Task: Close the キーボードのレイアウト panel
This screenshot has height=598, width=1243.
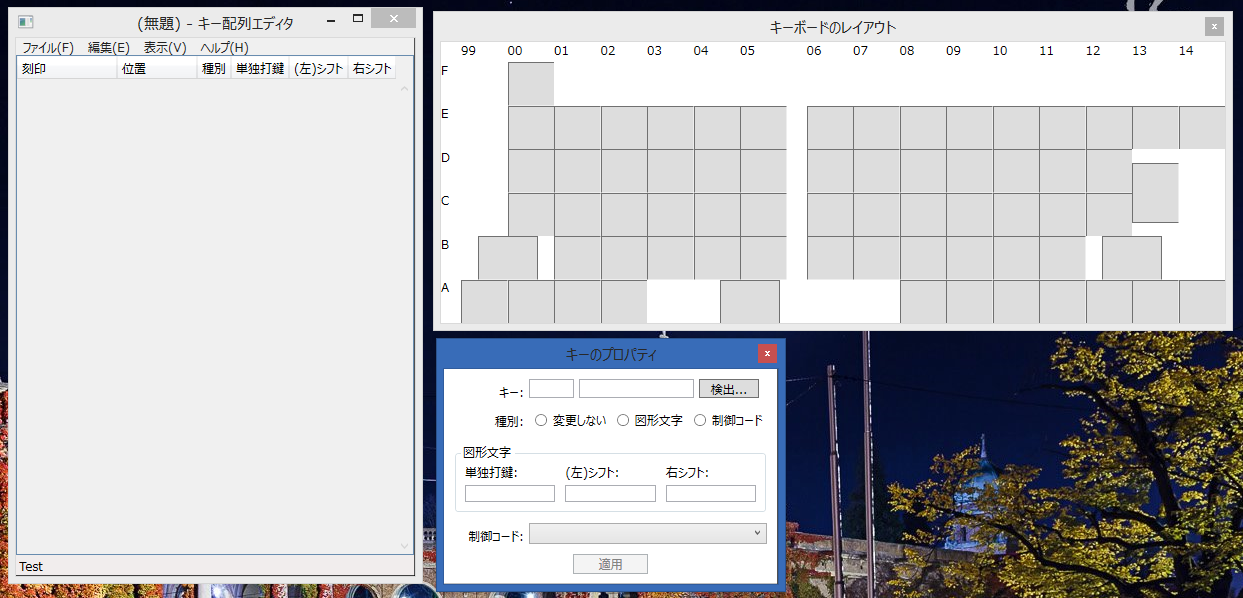Action: point(1213,27)
